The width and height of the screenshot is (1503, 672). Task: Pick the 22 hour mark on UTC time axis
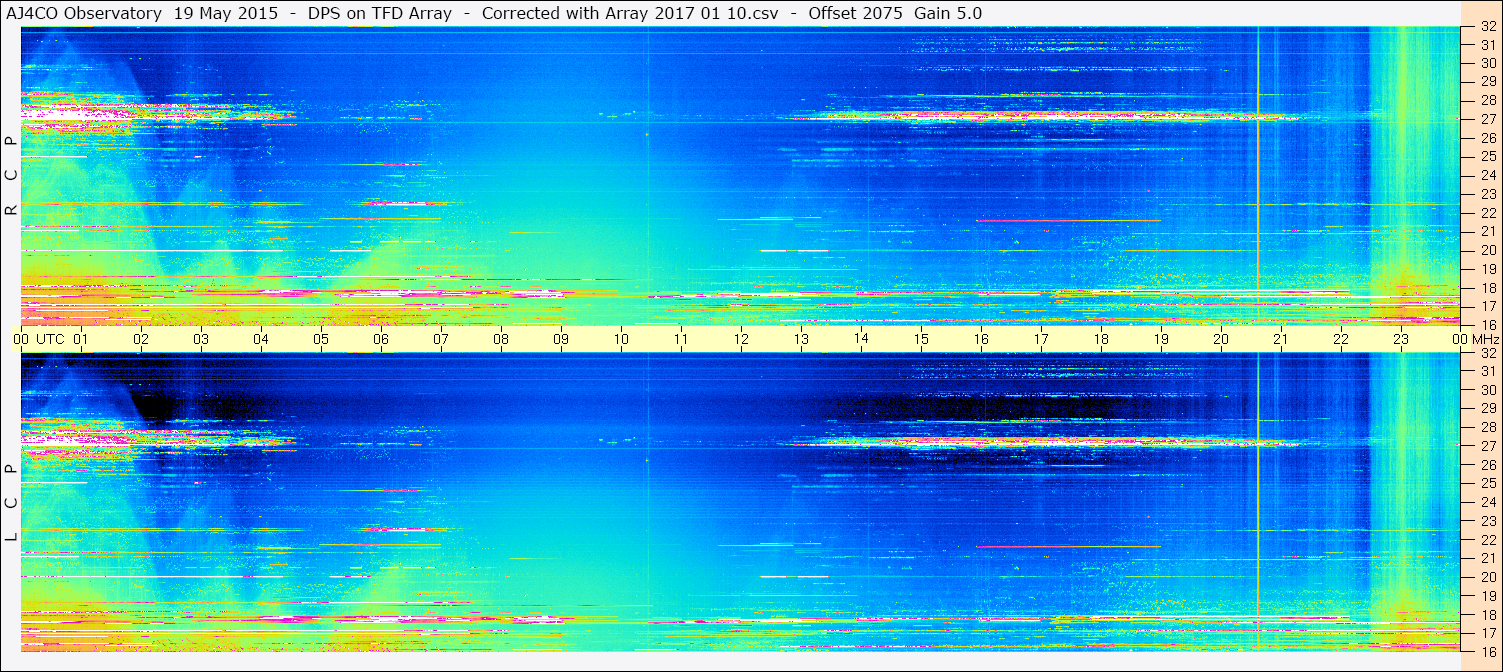[1341, 339]
